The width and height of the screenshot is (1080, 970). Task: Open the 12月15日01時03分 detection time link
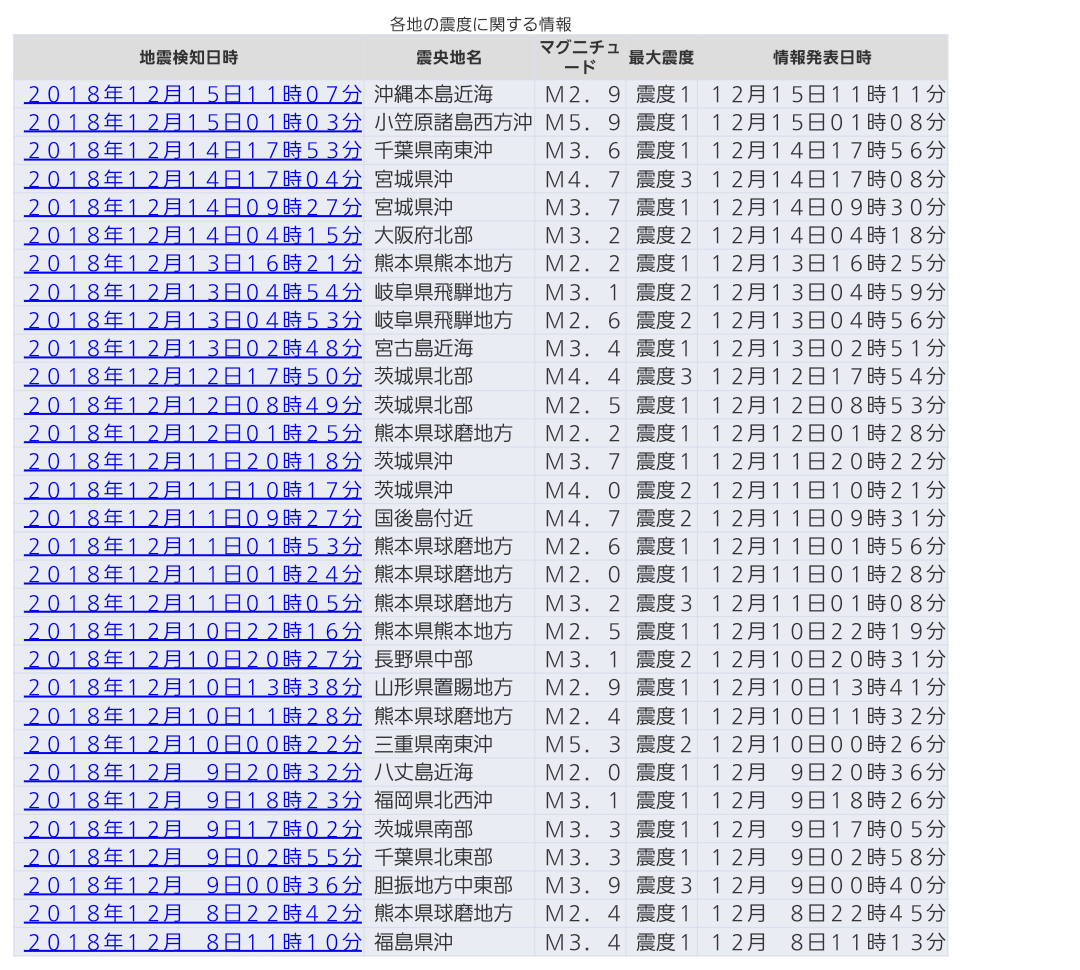coord(193,123)
